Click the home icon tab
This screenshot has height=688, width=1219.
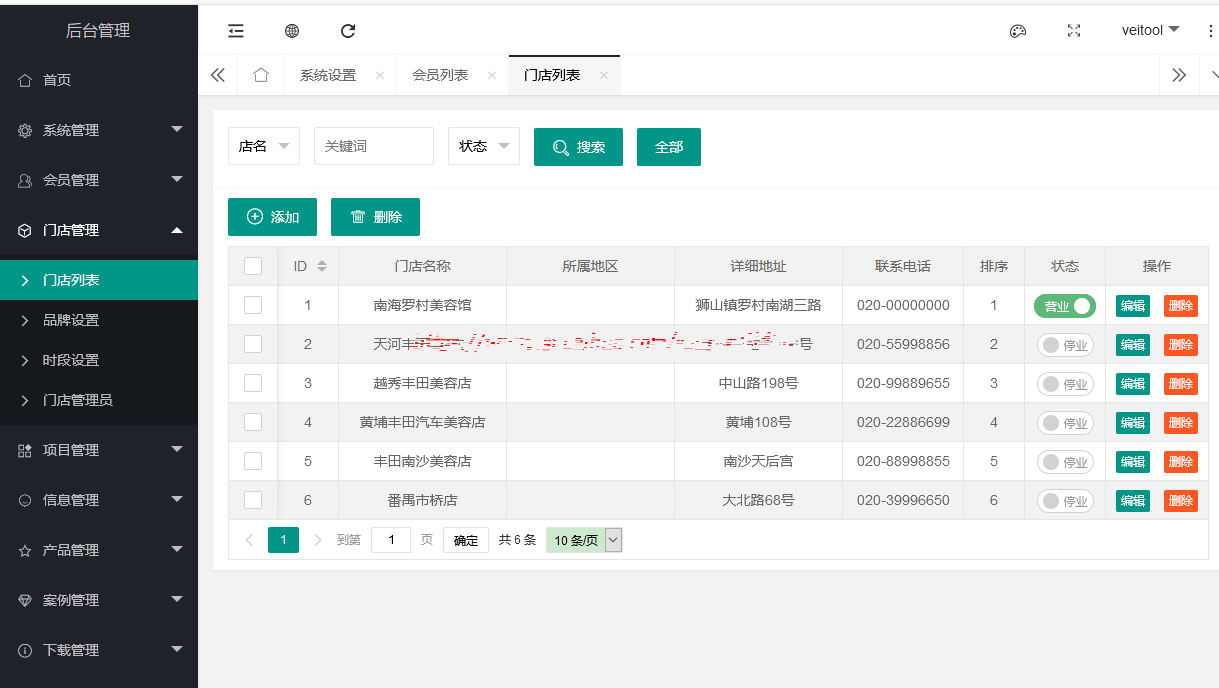pos(261,75)
